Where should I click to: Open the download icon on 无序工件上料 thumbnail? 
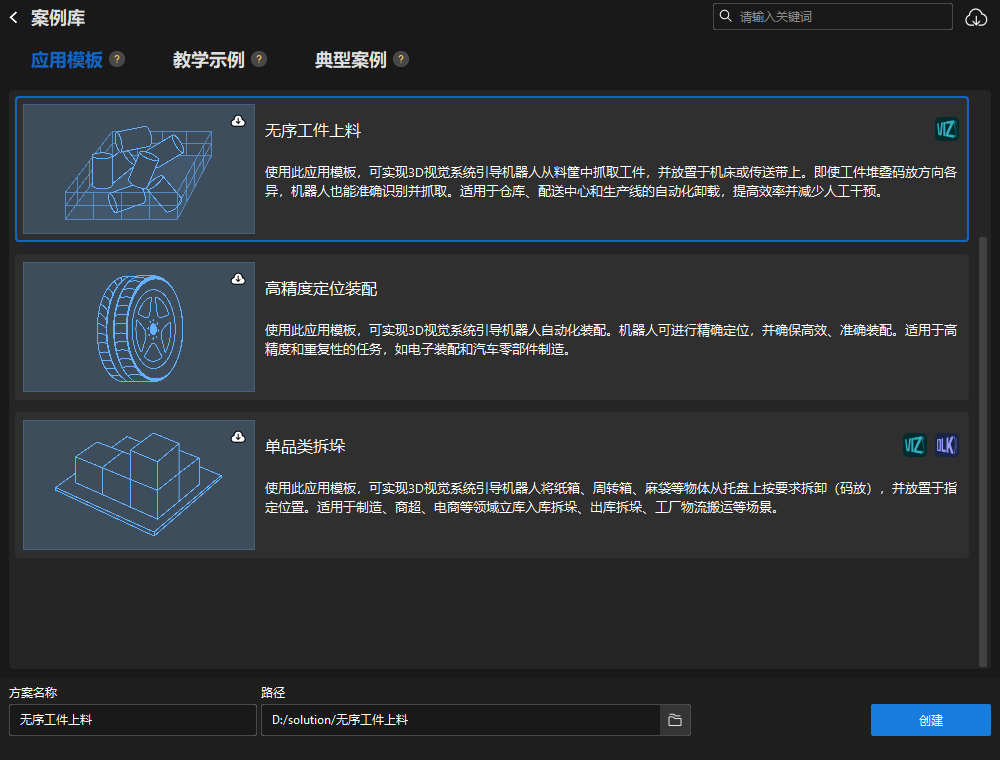238,120
